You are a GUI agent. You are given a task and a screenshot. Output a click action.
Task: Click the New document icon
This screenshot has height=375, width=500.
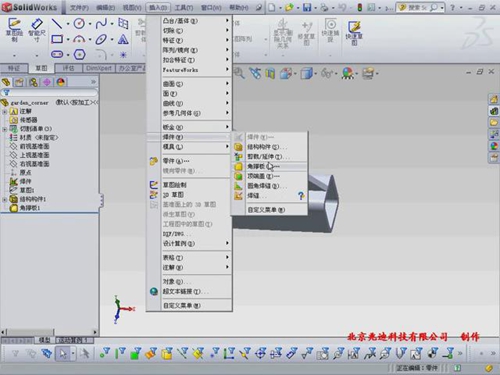coord(272,7)
